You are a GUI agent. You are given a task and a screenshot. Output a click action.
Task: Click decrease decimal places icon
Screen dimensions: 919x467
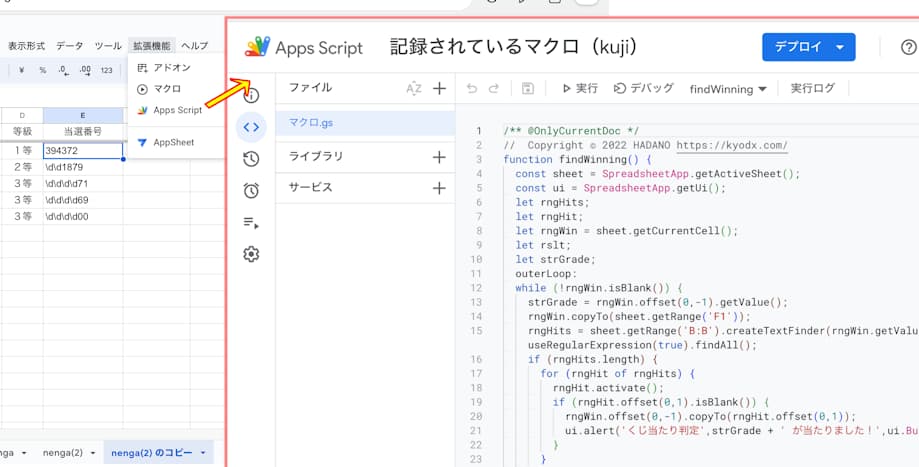63,70
